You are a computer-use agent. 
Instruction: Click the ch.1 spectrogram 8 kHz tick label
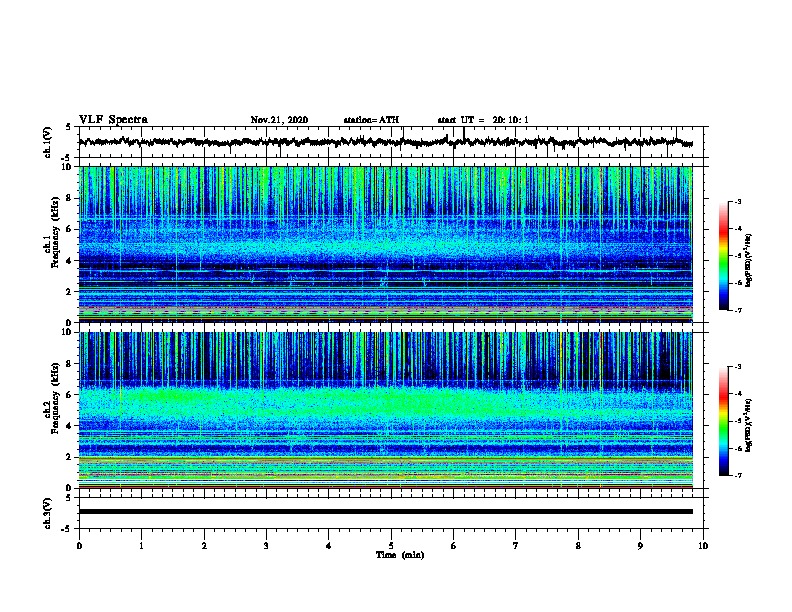pos(69,198)
